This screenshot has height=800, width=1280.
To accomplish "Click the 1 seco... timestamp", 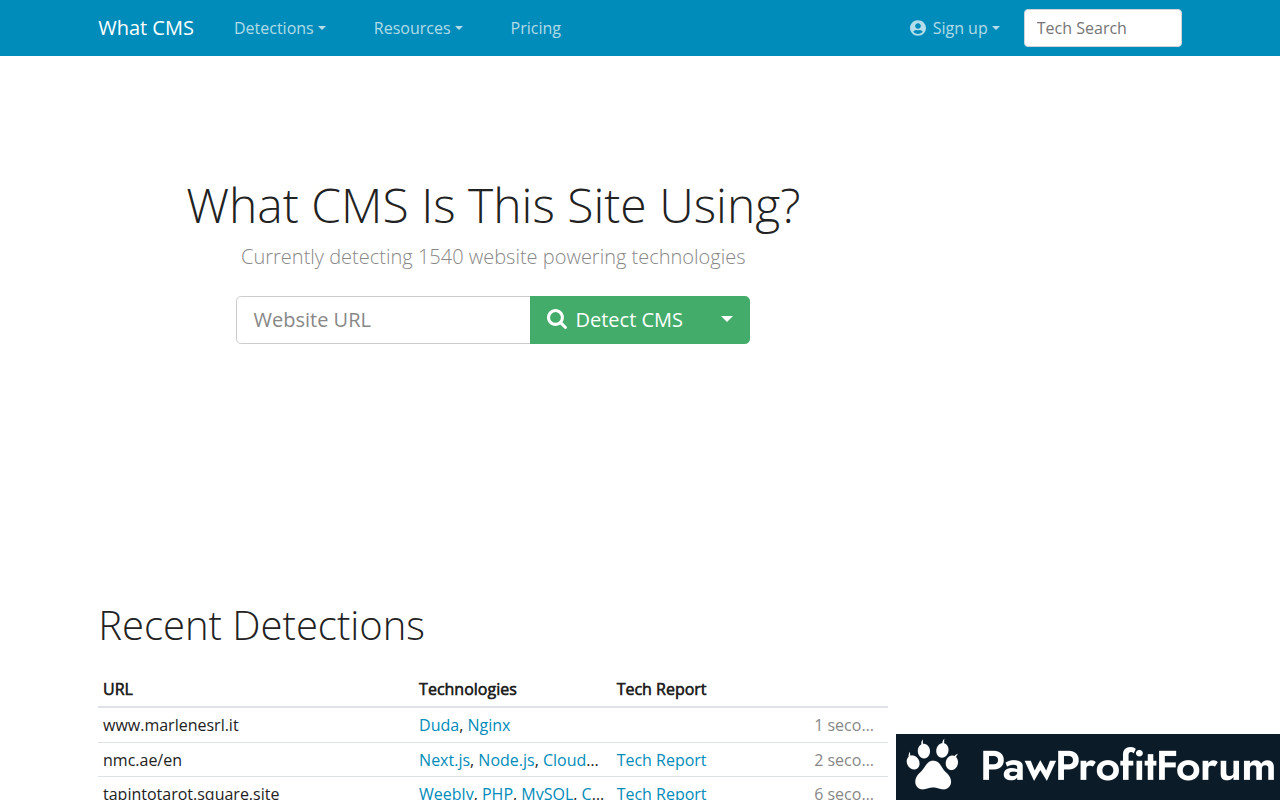I will [x=844, y=725].
